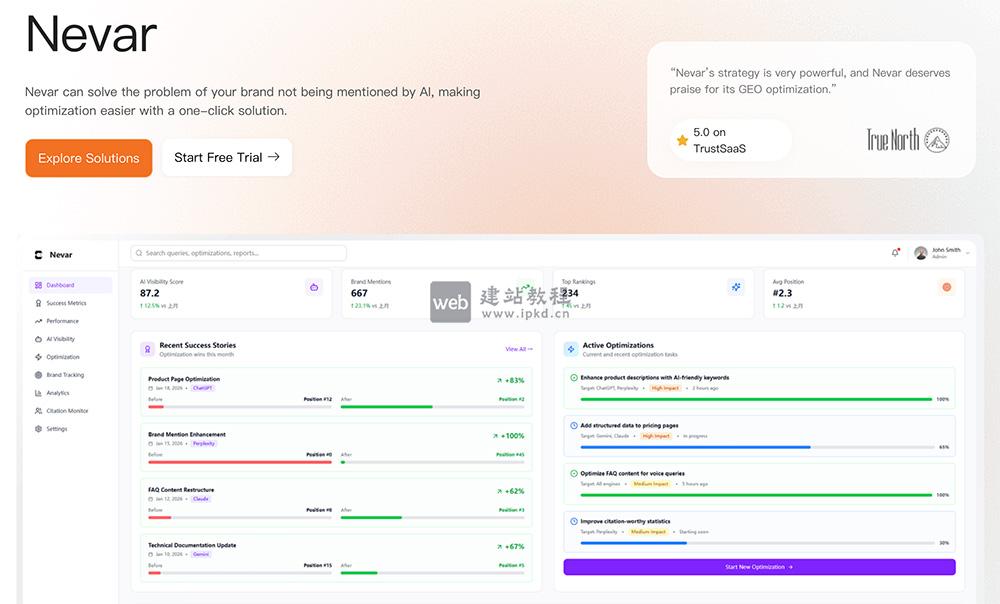This screenshot has width=1000, height=604.
Task: Click the Start Free Trial button
Action: coord(227,158)
